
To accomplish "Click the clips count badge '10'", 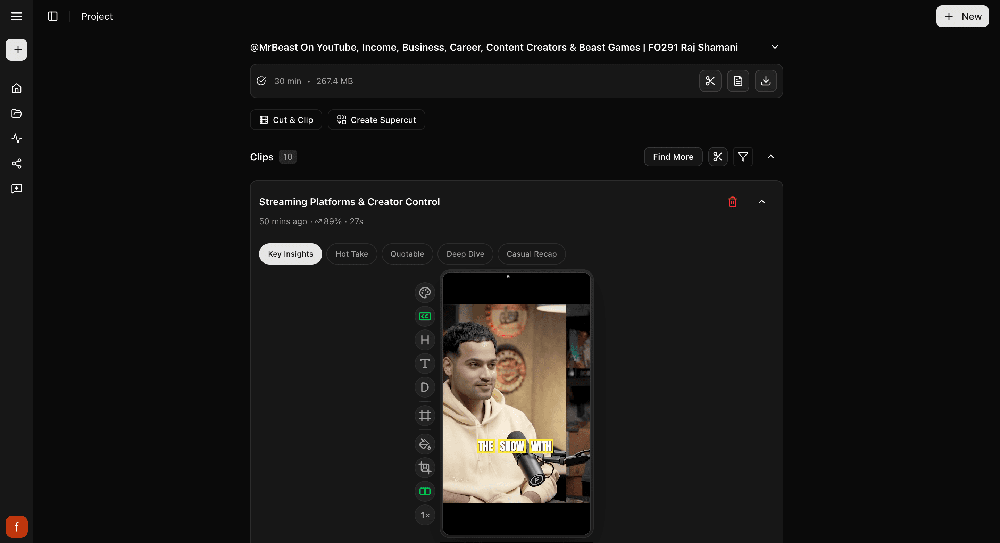I will [288, 157].
